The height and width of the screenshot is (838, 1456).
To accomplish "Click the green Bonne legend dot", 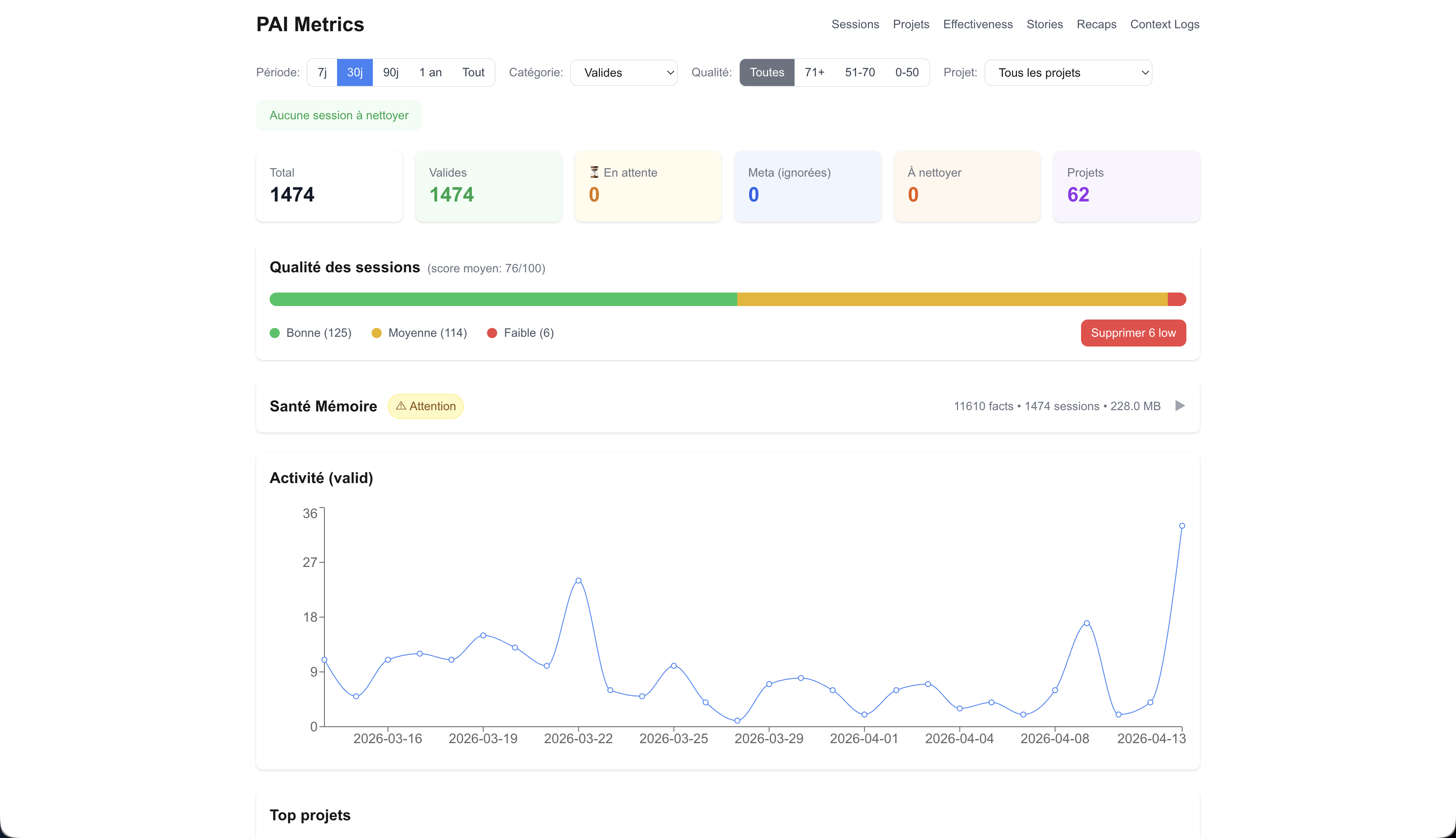I will pos(275,333).
